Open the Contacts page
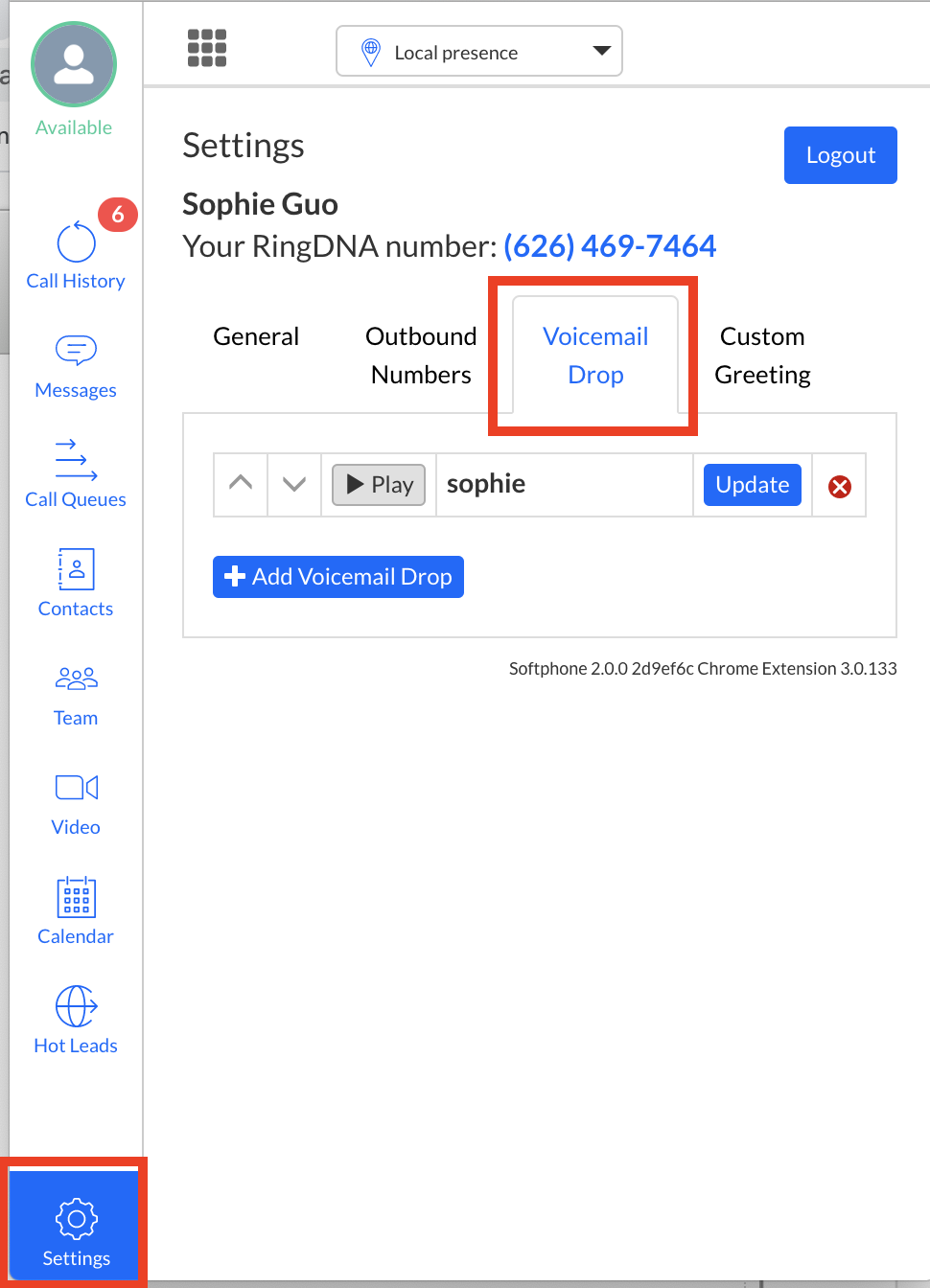930x1288 pixels. [x=76, y=584]
